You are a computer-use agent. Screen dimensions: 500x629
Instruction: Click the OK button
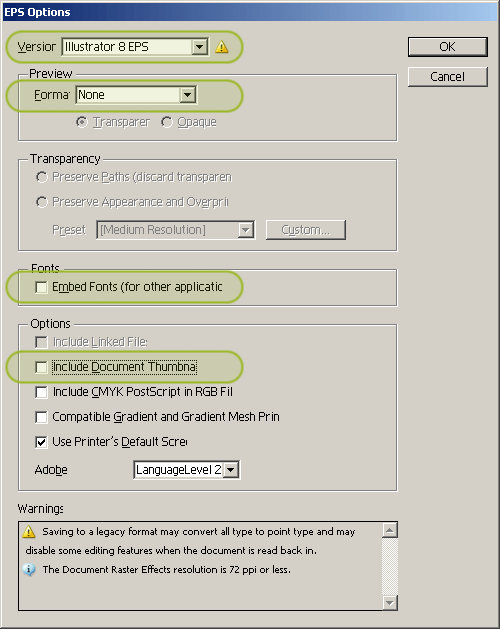(x=448, y=47)
